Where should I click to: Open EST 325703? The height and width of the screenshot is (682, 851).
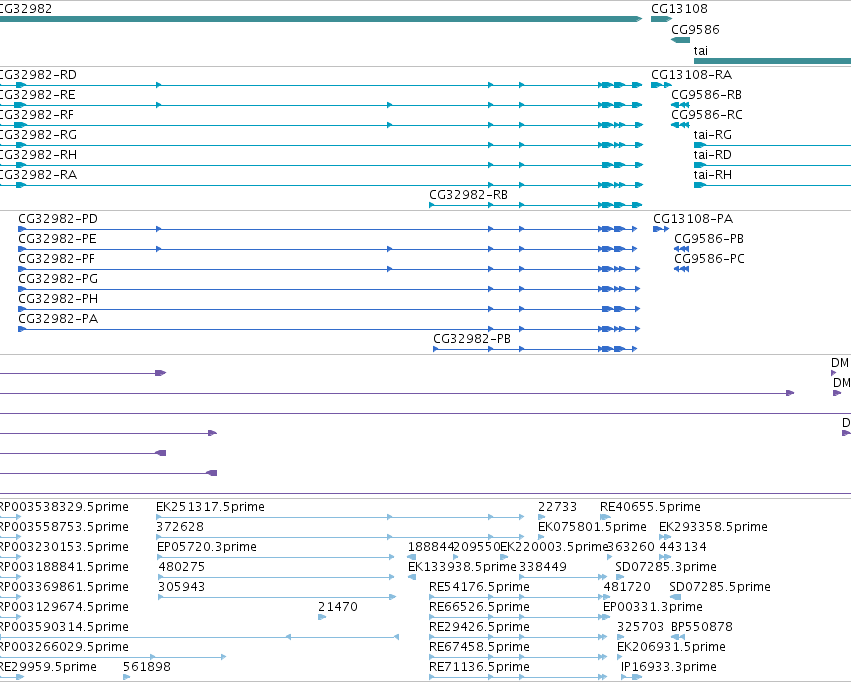640,627
